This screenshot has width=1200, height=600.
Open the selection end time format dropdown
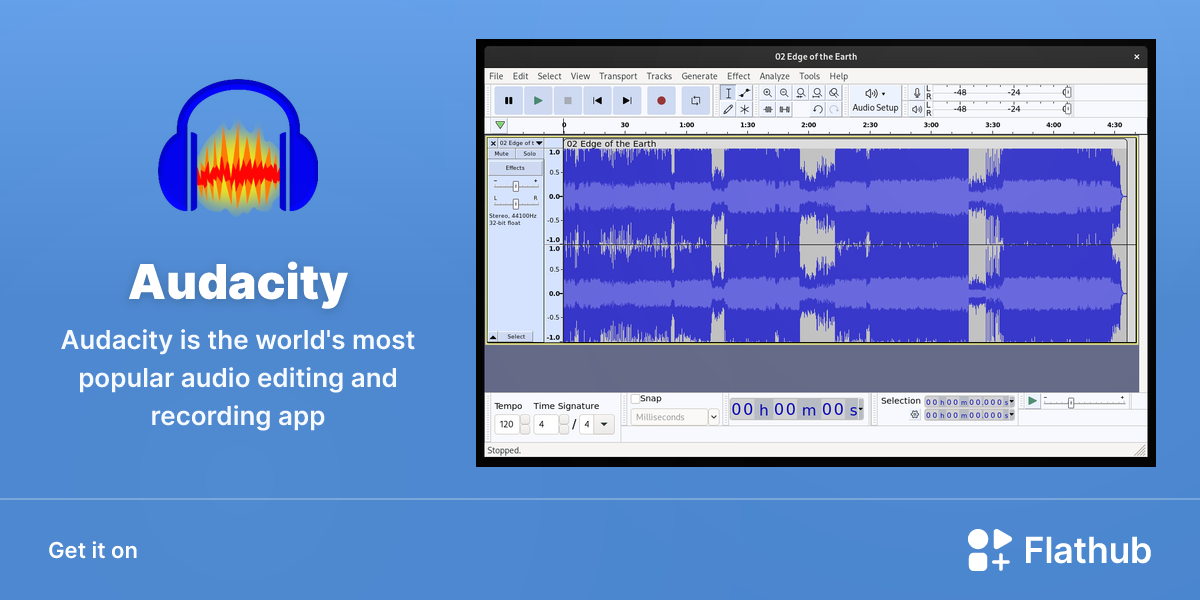(1011, 414)
